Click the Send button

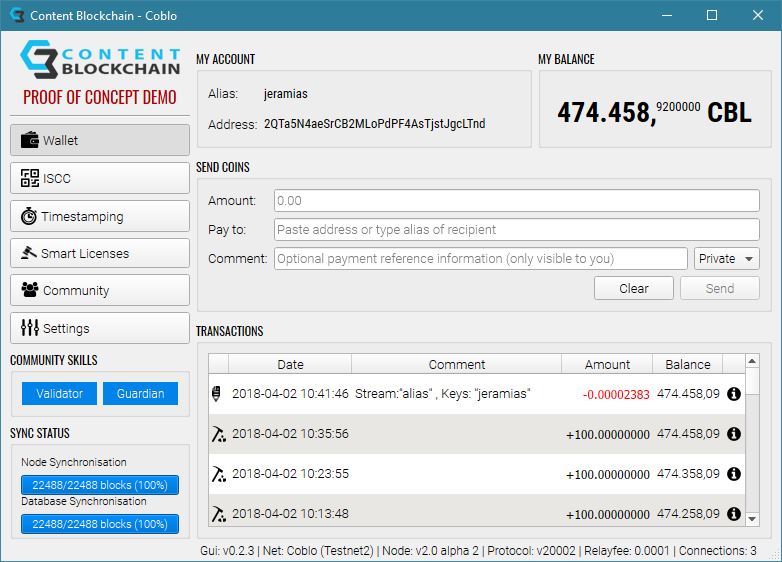pos(720,288)
